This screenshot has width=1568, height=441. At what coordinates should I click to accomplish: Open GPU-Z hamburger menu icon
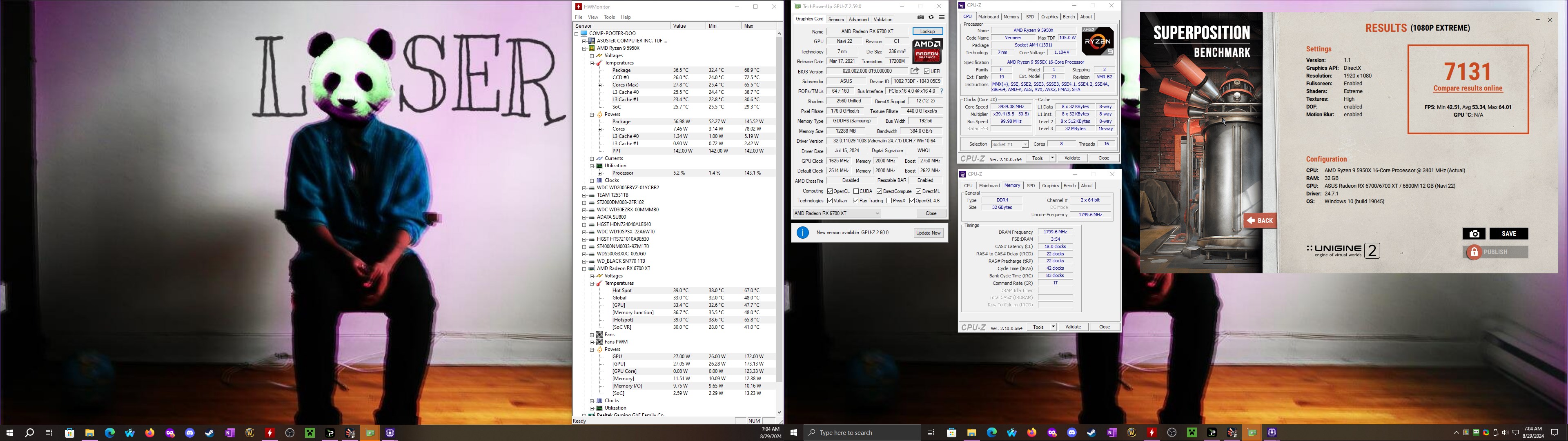[x=942, y=18]
